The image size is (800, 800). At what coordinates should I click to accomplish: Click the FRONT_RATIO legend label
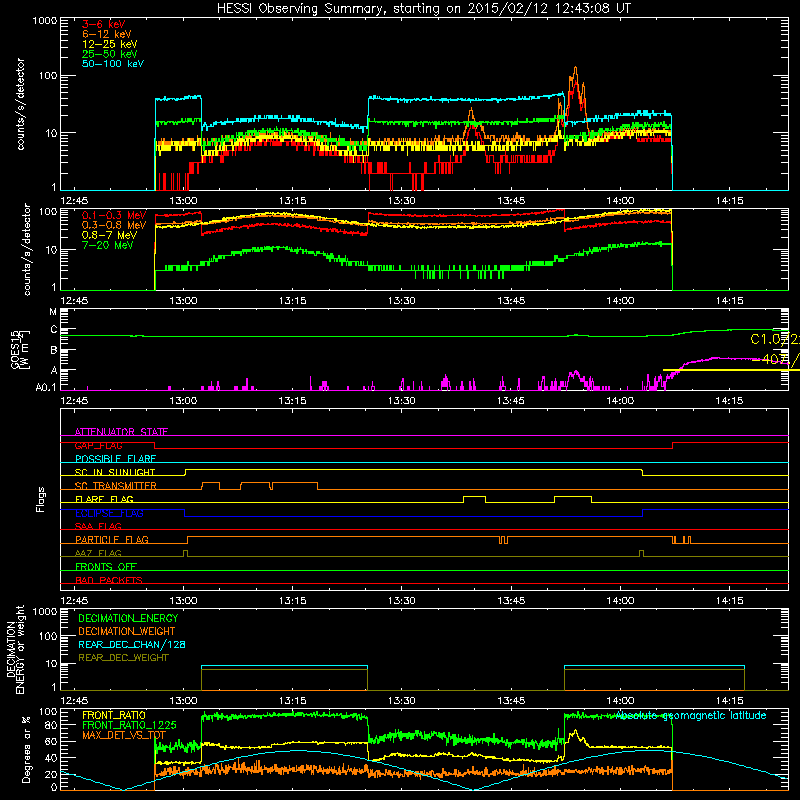(114, 715)
